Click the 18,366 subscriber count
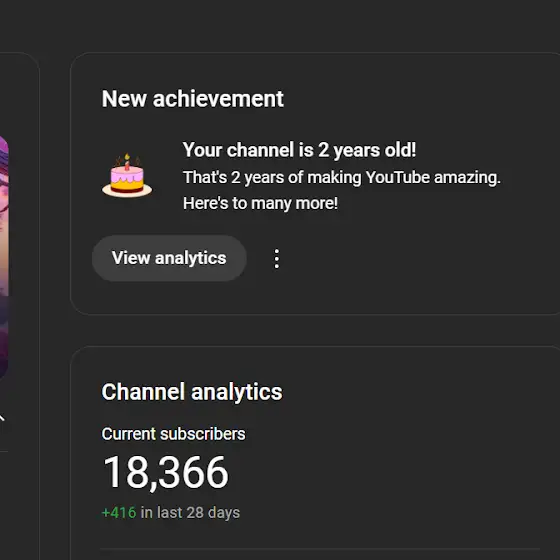 pyautogui.click(x=165, y=472)
